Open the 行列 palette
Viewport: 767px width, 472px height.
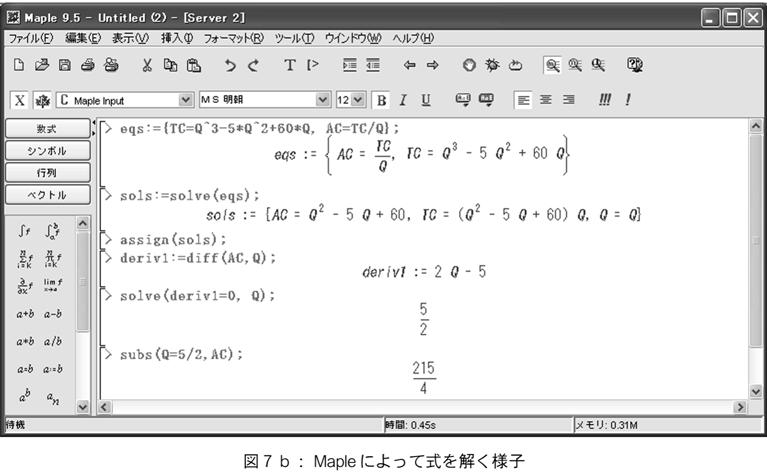click(x=47, y=173)
